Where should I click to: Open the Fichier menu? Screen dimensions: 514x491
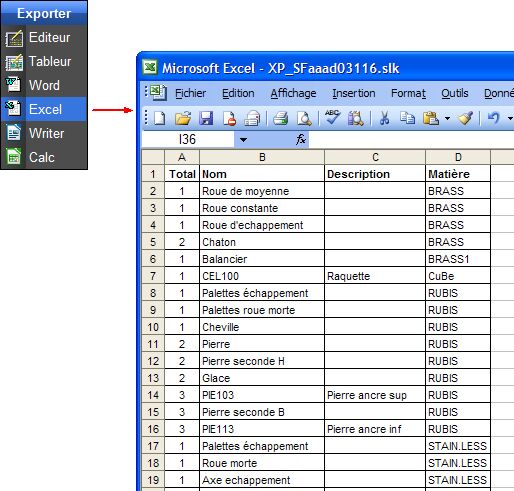point(190,93)
